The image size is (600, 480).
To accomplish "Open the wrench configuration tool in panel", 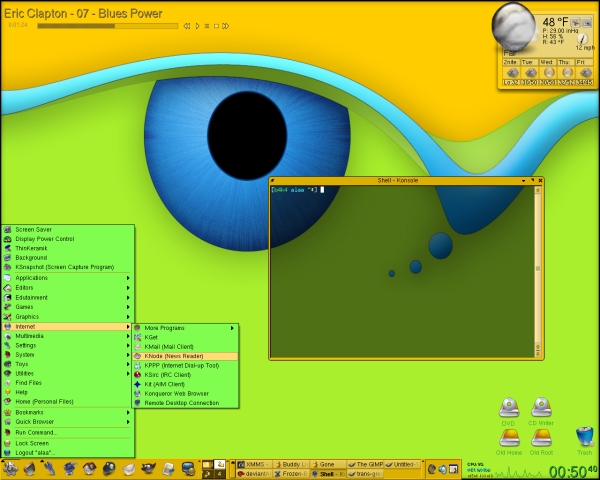I will (x=49, y=469).
